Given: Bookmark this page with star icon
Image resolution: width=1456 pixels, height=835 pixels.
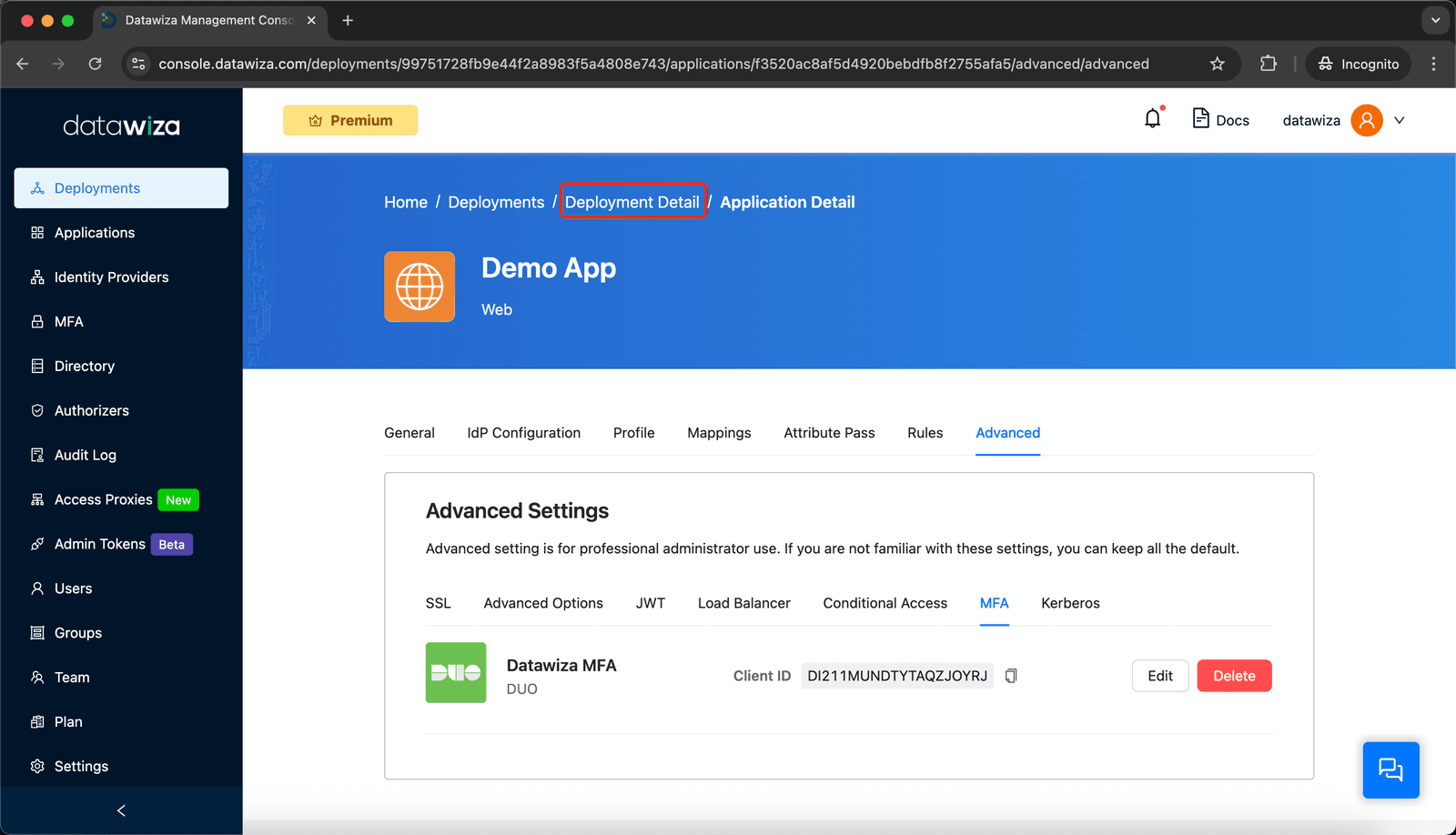Looking at the screenshot, I should pyautogui.click(x=1218, y=64).
